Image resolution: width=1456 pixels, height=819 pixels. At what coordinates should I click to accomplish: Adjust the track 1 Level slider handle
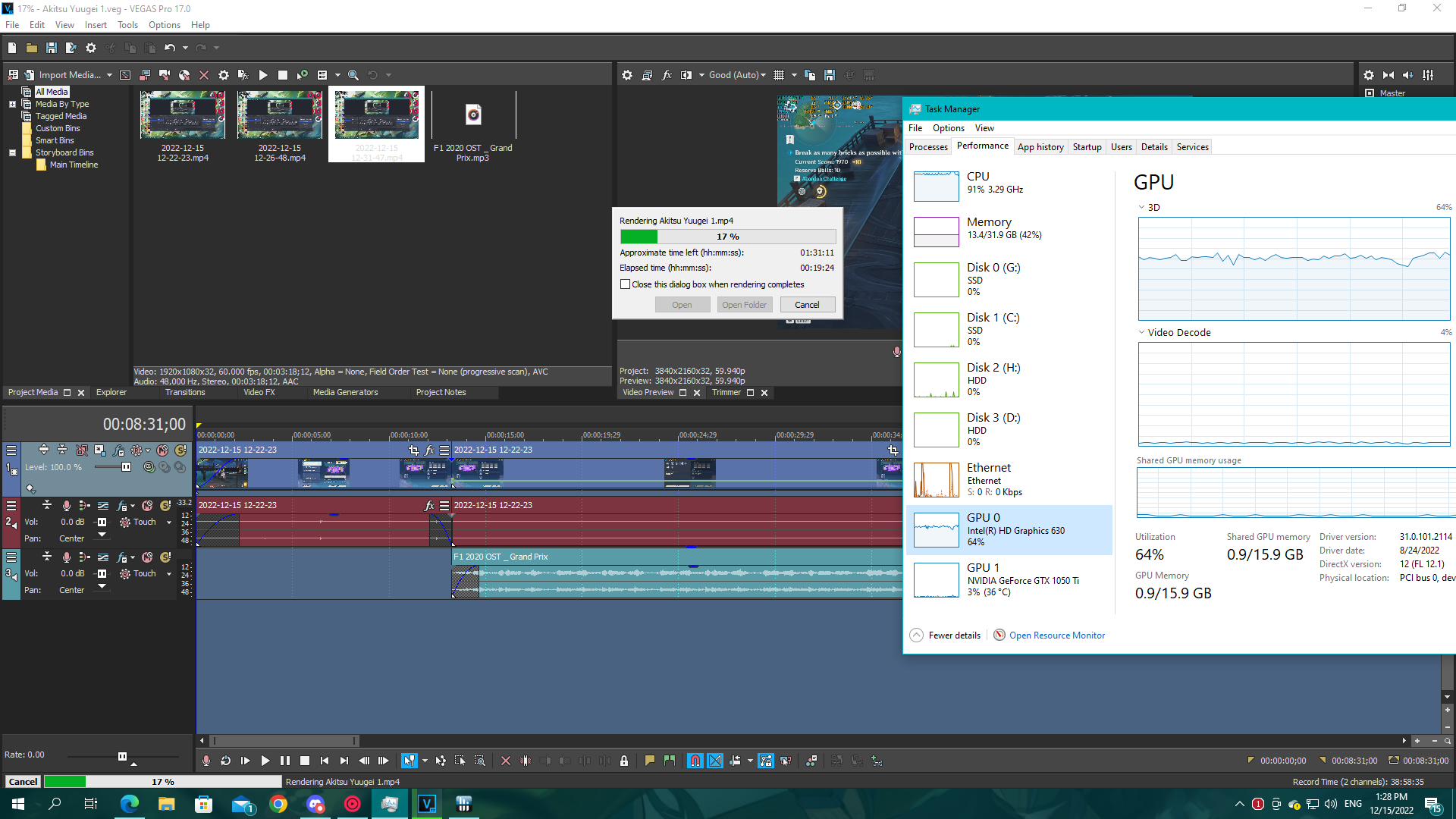[x=127, y=467]
